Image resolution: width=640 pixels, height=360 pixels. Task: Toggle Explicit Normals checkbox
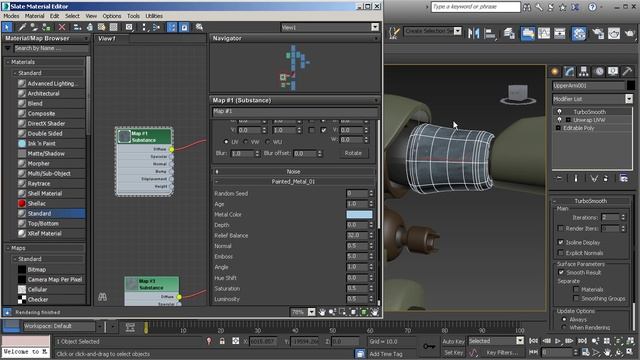(560, 253)
